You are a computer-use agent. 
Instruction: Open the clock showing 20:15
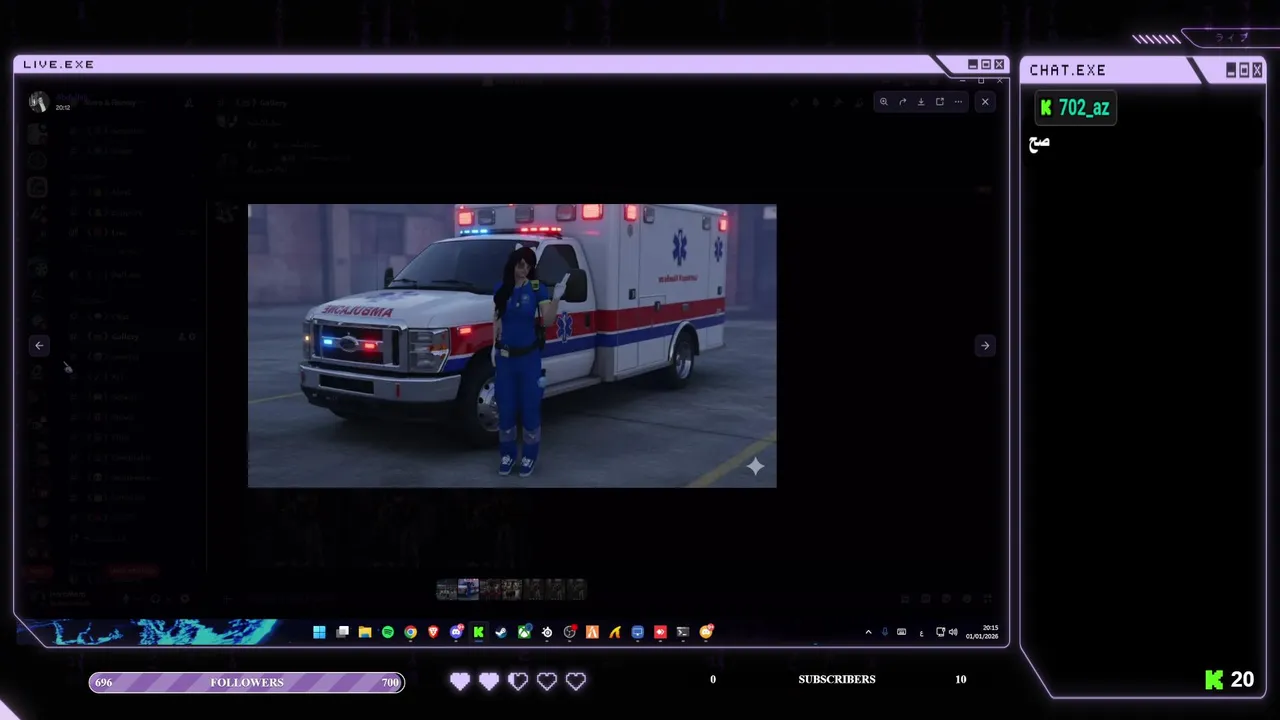(981, 632)
